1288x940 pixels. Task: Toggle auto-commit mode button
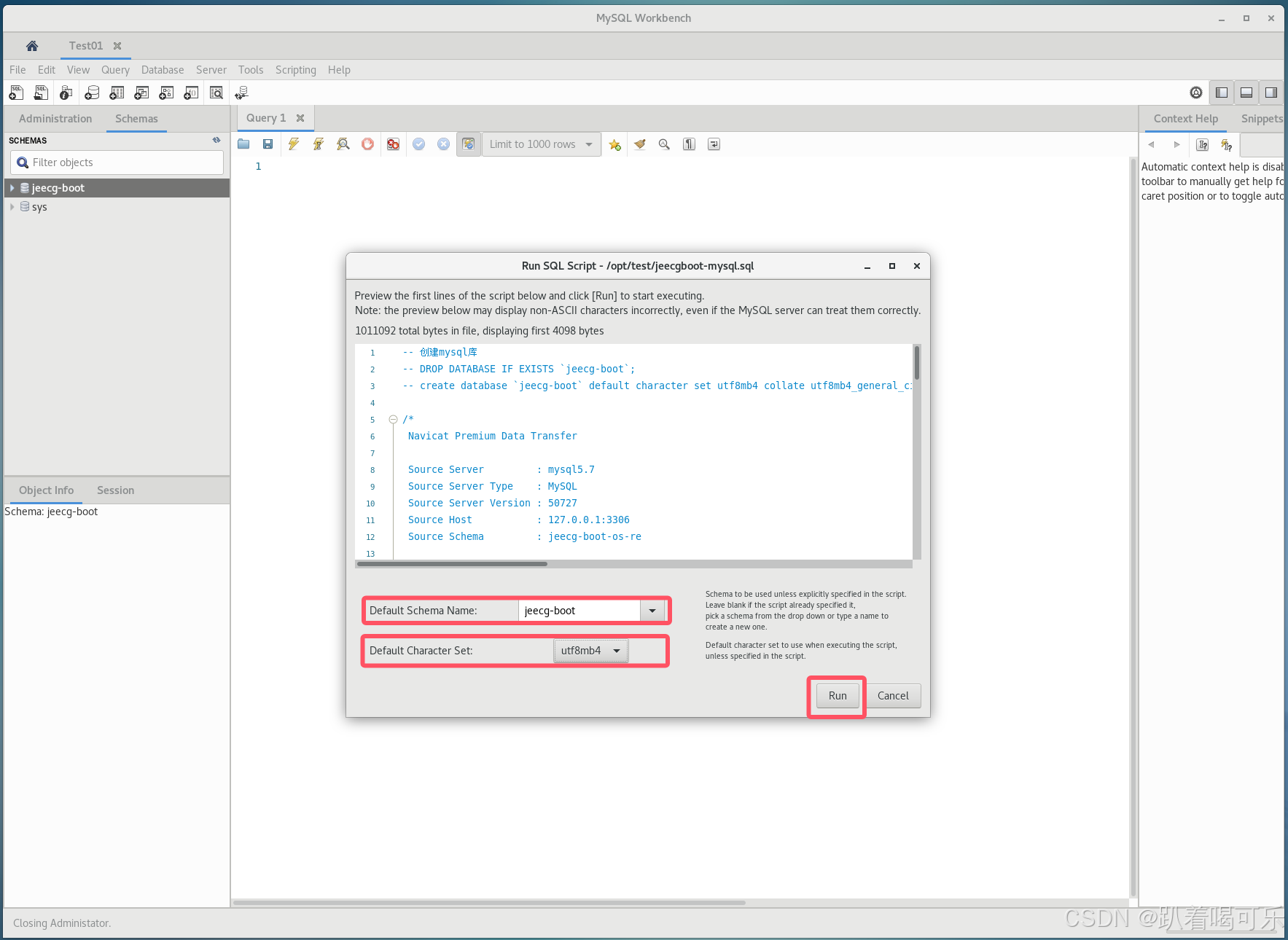tap(469, 144)
